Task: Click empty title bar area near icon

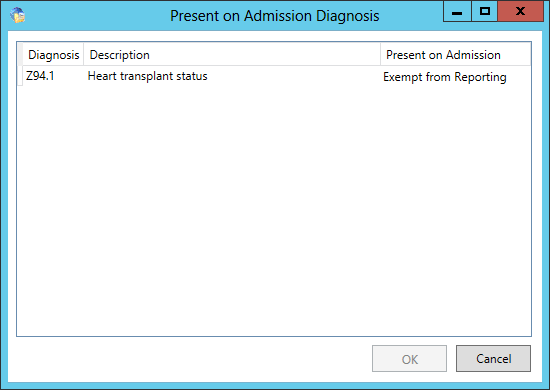Action: [x=95, y=15]
